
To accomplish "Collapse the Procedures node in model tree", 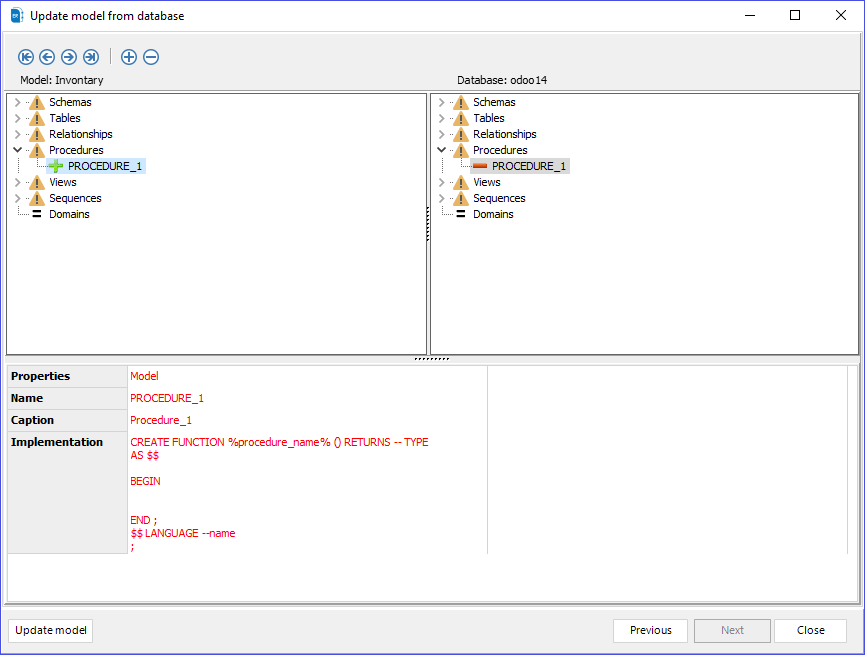I will tap(16, 150).
